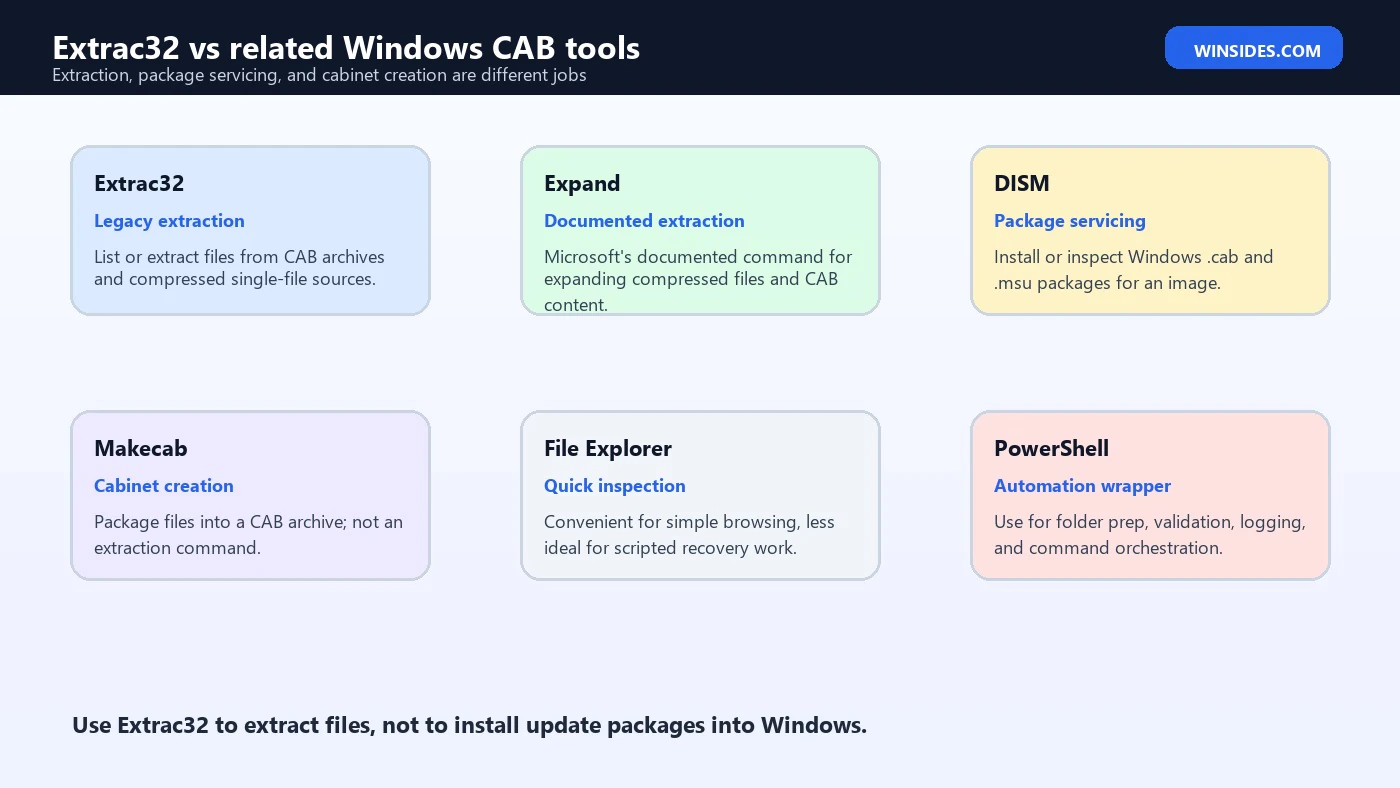The image size is (1400, 788).
Task: Select the Expand card heading
Action: (582, 184)
